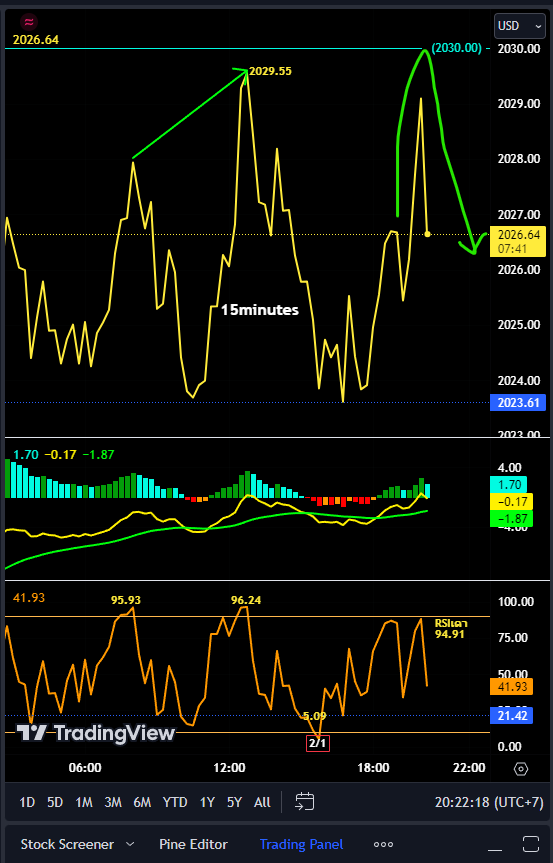Image resolution: width=553 pixels, height=863 pixels.
Task: Click the 94.91 RSI annotation
Action: coord(450,634)
